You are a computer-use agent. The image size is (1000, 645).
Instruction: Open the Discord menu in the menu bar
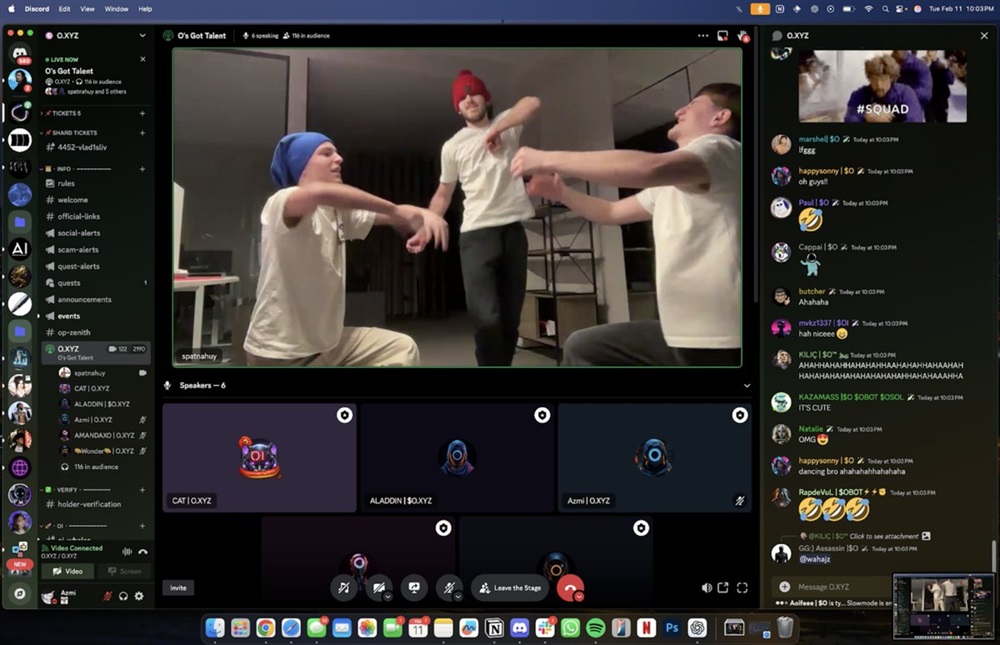[x=37, y=9]
